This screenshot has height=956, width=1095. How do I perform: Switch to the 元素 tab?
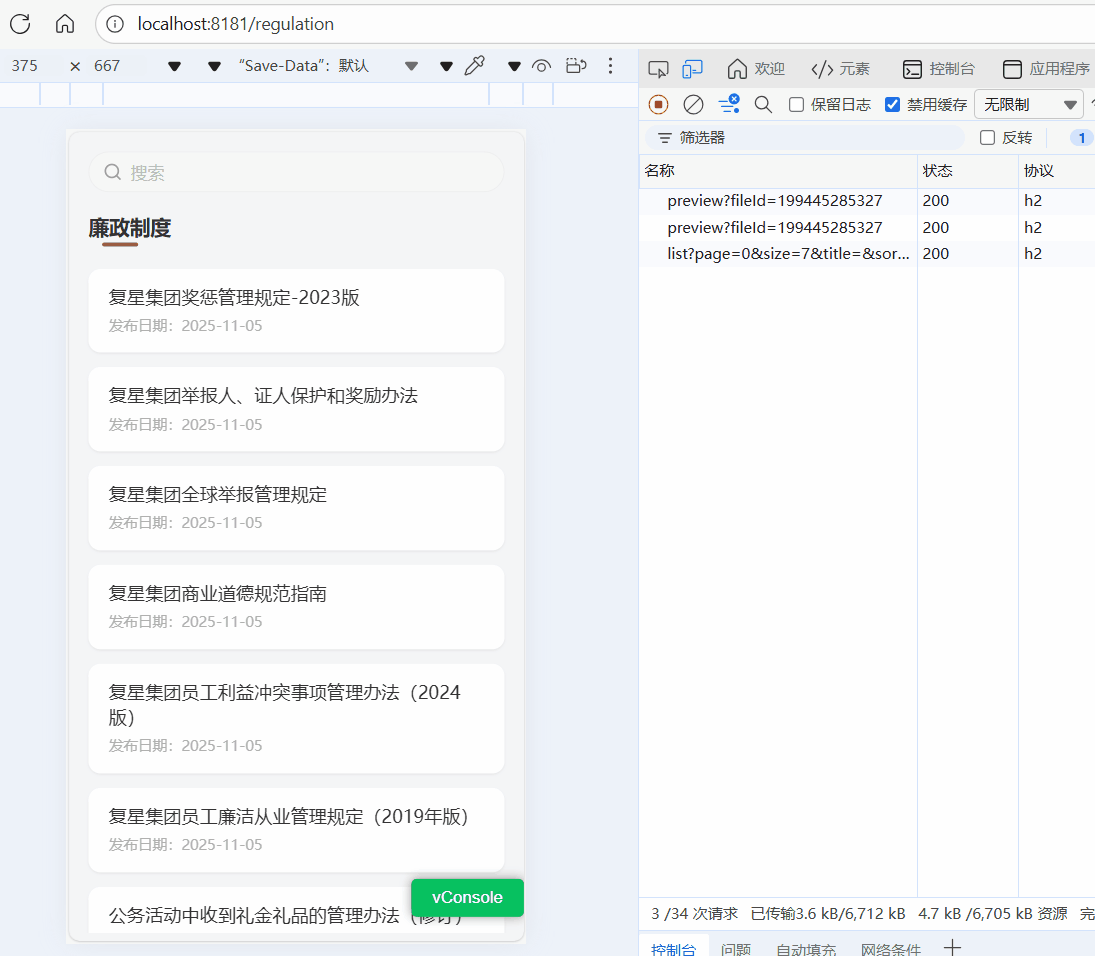[840, 69]
